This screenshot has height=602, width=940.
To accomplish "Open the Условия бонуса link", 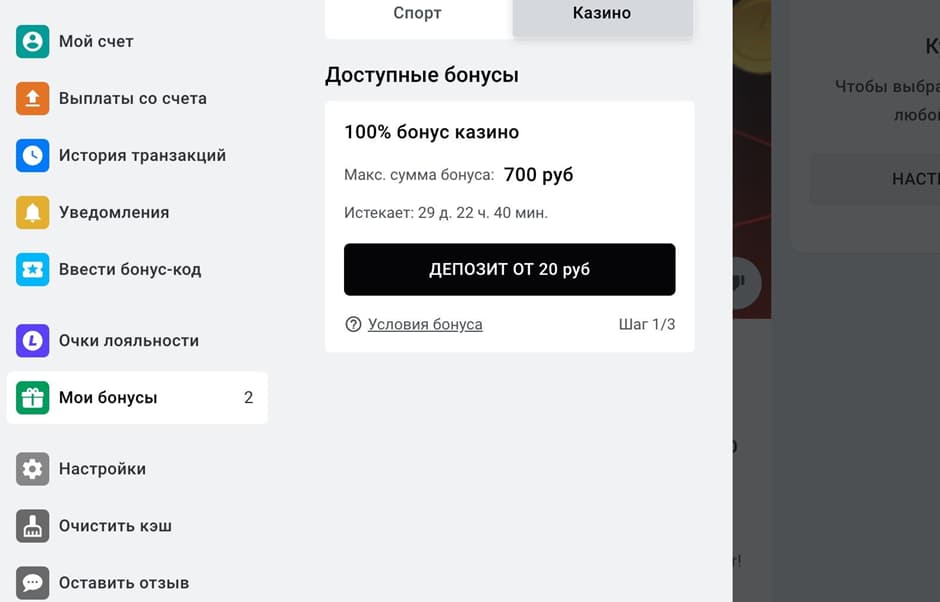I will coord(424,324).
